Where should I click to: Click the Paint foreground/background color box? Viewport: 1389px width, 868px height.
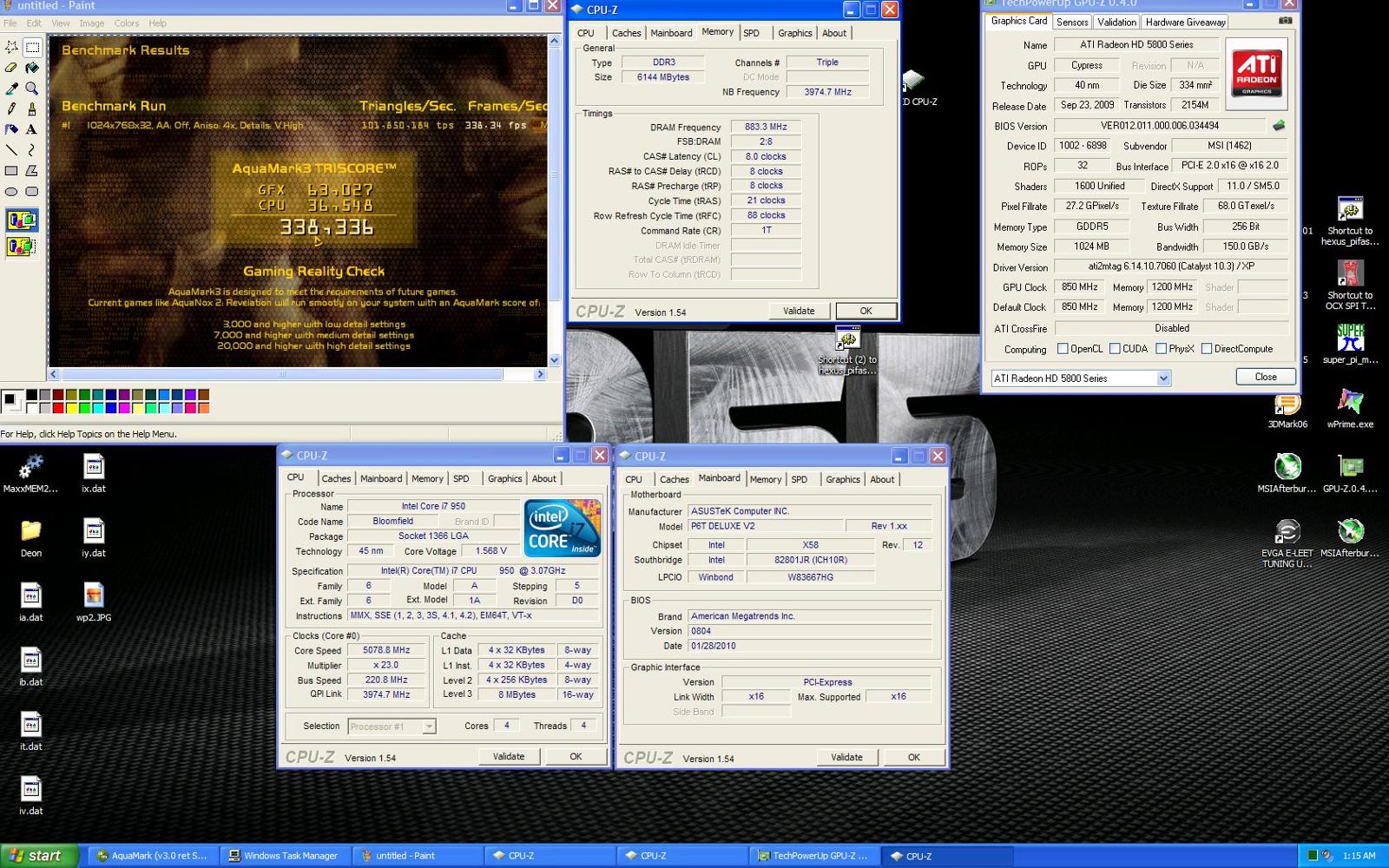pyautogui.click(x=11, y=401)
